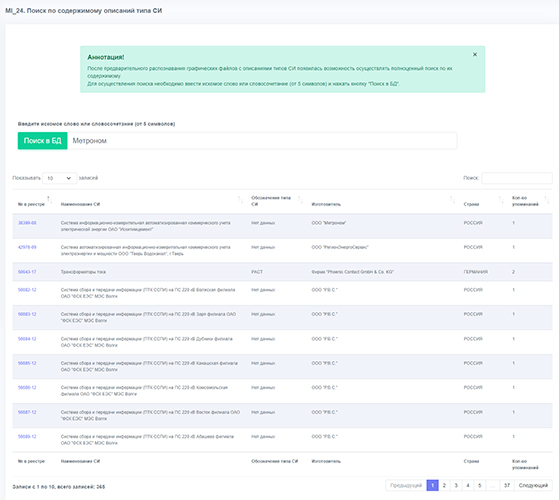
Task: Sort by № в реестре column arrows
Action: (x=49, y=200)
